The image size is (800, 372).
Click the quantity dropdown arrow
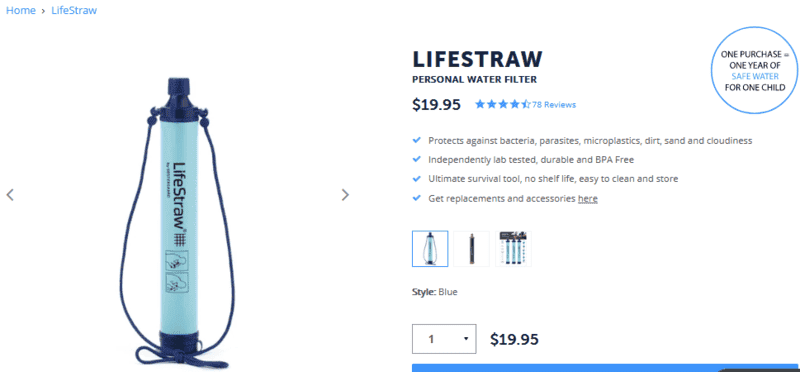tap(466, 339)
